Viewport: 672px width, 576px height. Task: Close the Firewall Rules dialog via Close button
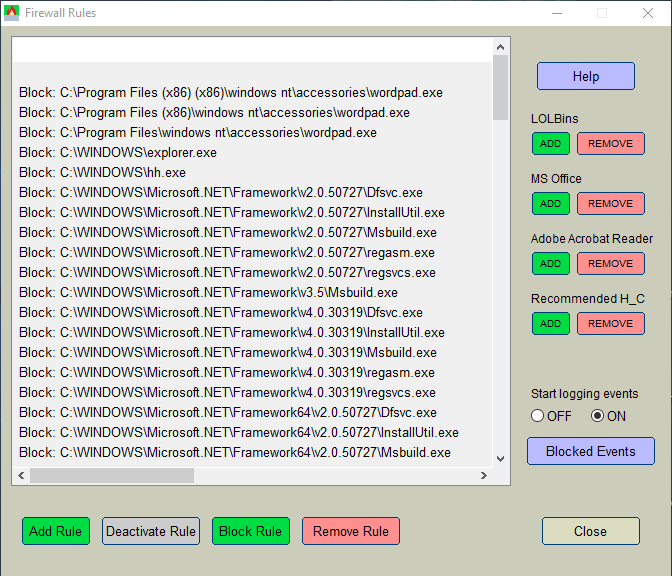click(591, 531)
